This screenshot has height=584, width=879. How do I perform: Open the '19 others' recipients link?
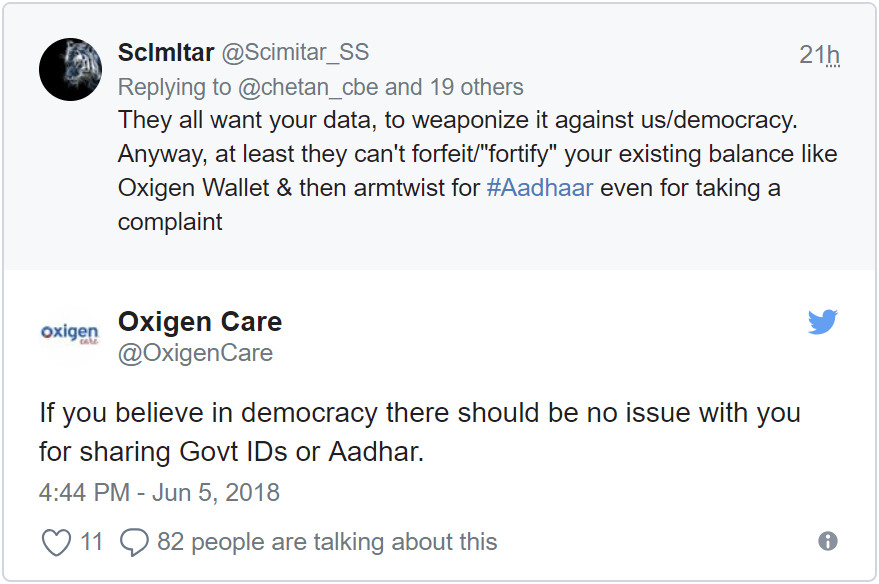click(x=469, y=87)
